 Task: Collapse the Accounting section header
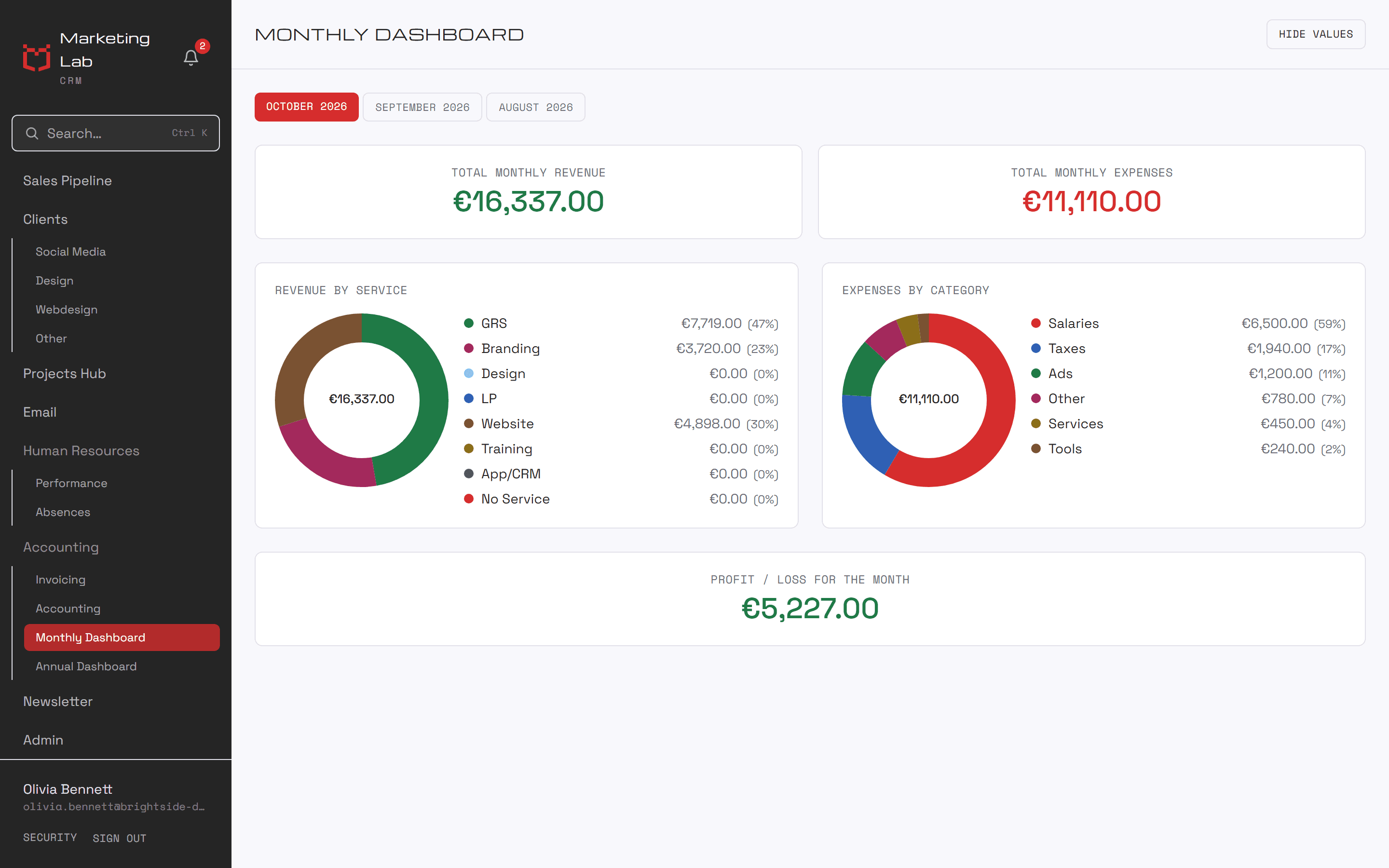tap(61, 547)
